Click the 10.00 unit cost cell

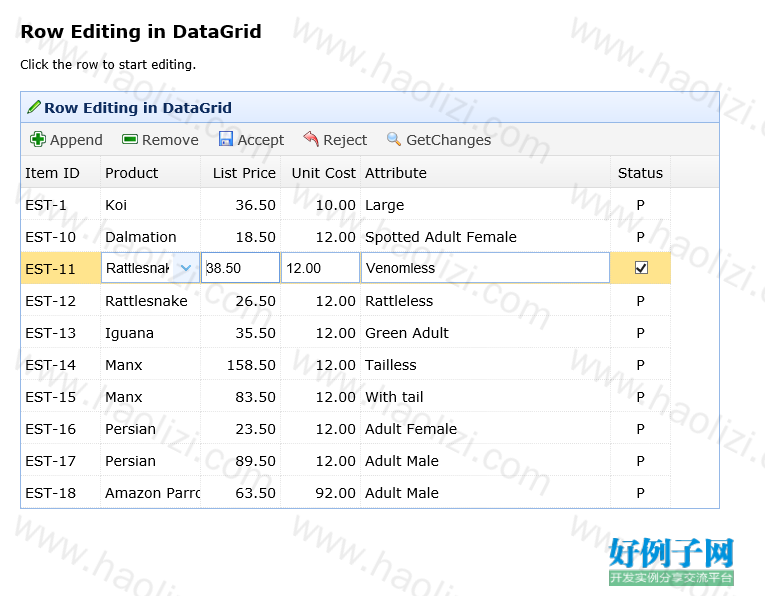[321, 204]
